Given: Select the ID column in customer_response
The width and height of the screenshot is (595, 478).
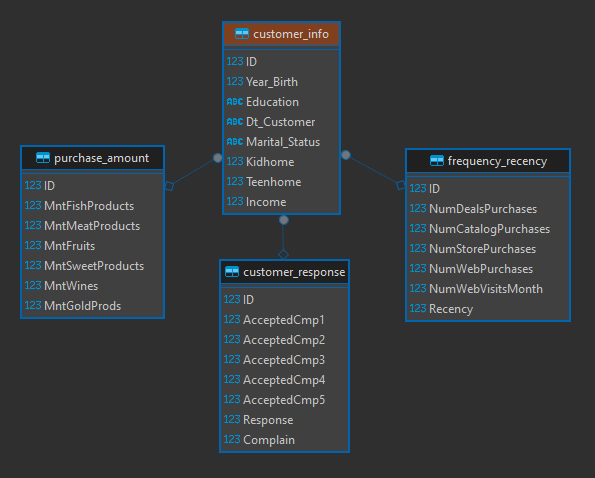Looking at the screenshot, I should 285,300.
